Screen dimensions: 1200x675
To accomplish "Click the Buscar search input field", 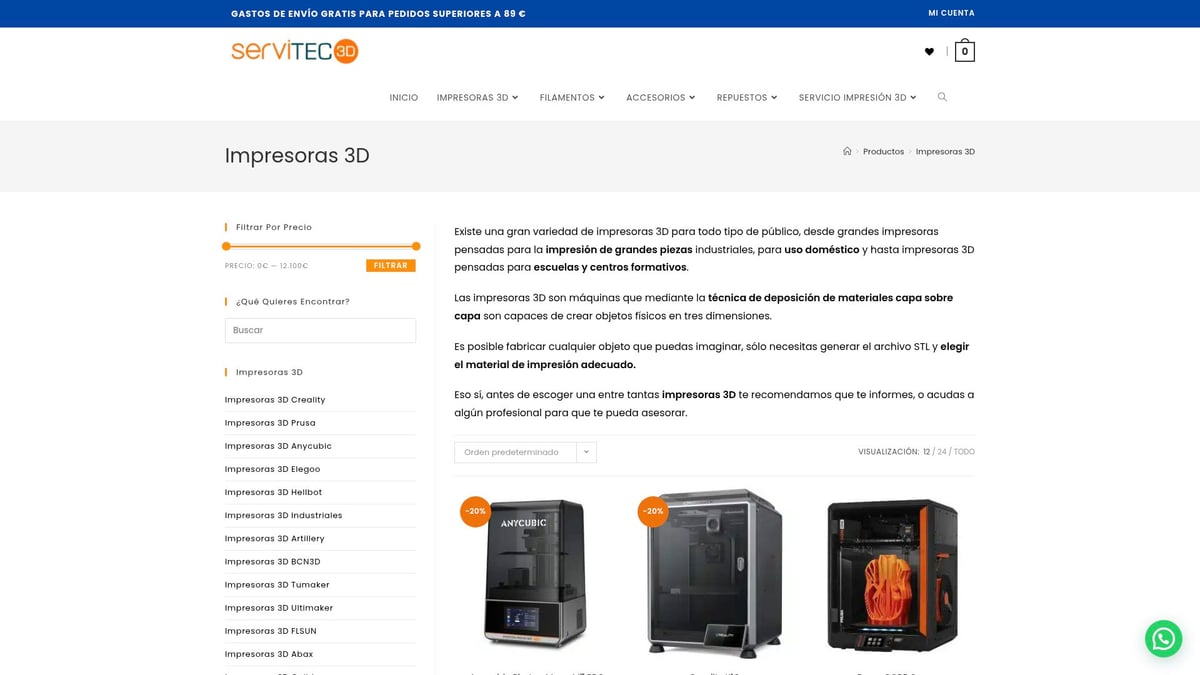I will tap(320, 330).
